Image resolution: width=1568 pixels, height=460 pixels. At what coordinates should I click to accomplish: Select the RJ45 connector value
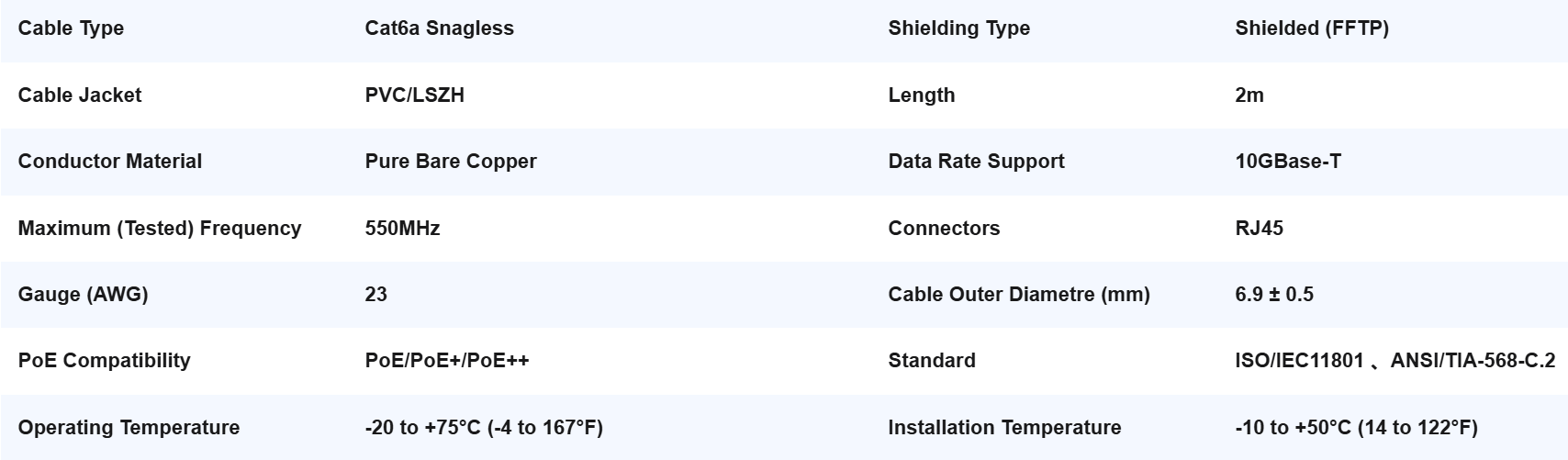(1260, 229)
